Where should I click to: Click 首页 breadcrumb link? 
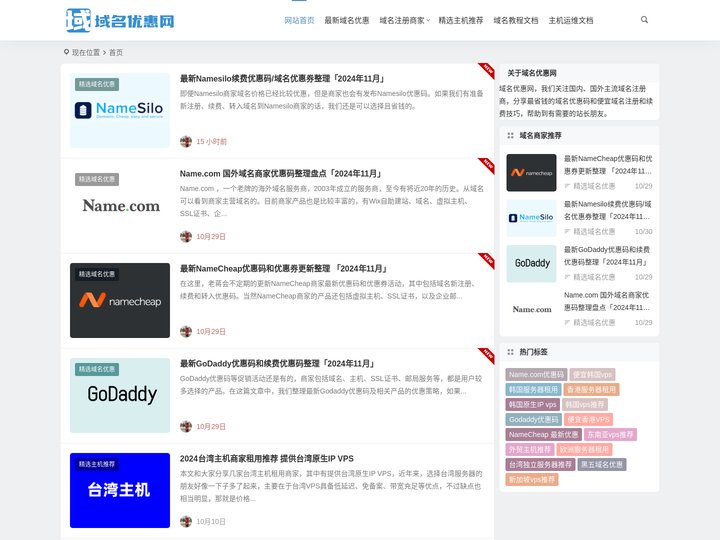point(116,52)
